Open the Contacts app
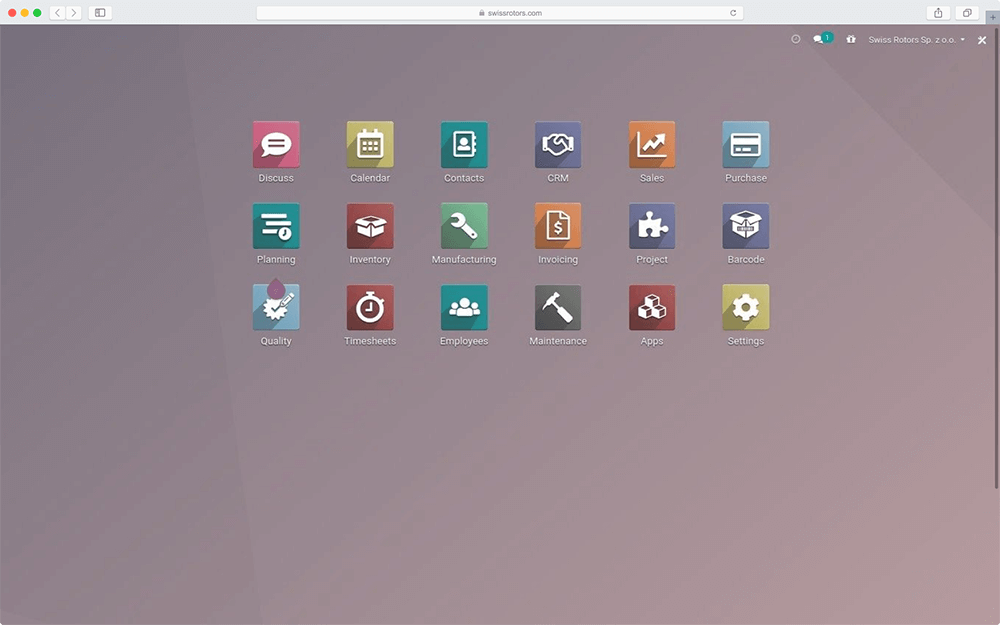Viewport: 1000px width, 625px height. pyautogui.click(x=464, y=145)
